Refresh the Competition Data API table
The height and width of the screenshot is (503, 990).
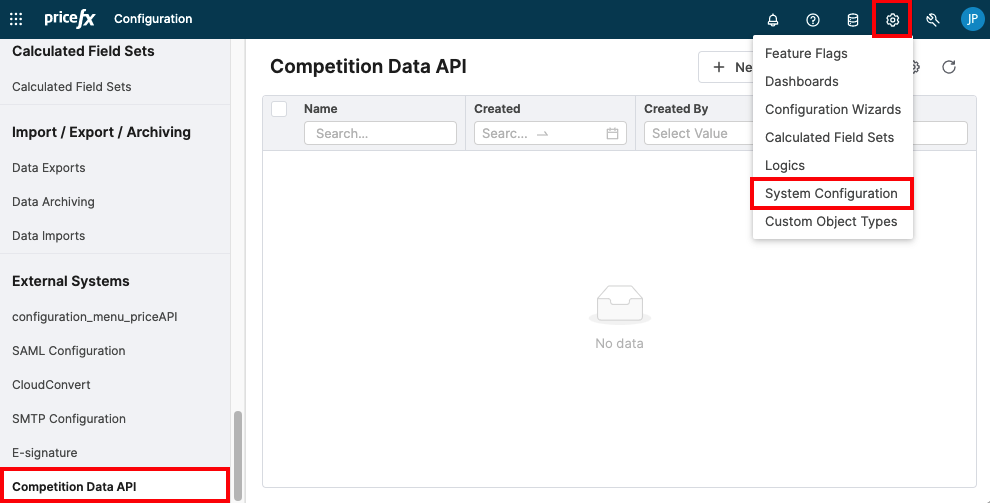click(x=949, y=67)
